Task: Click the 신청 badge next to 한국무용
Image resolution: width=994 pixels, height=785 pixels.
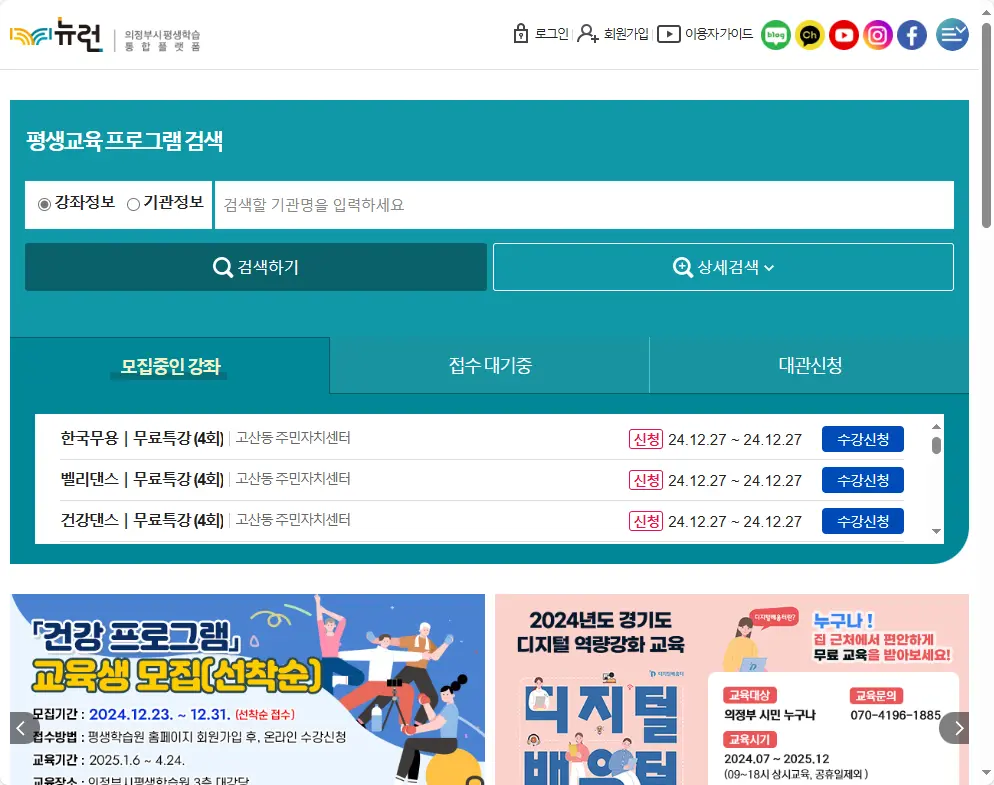Action: [645, 438]
